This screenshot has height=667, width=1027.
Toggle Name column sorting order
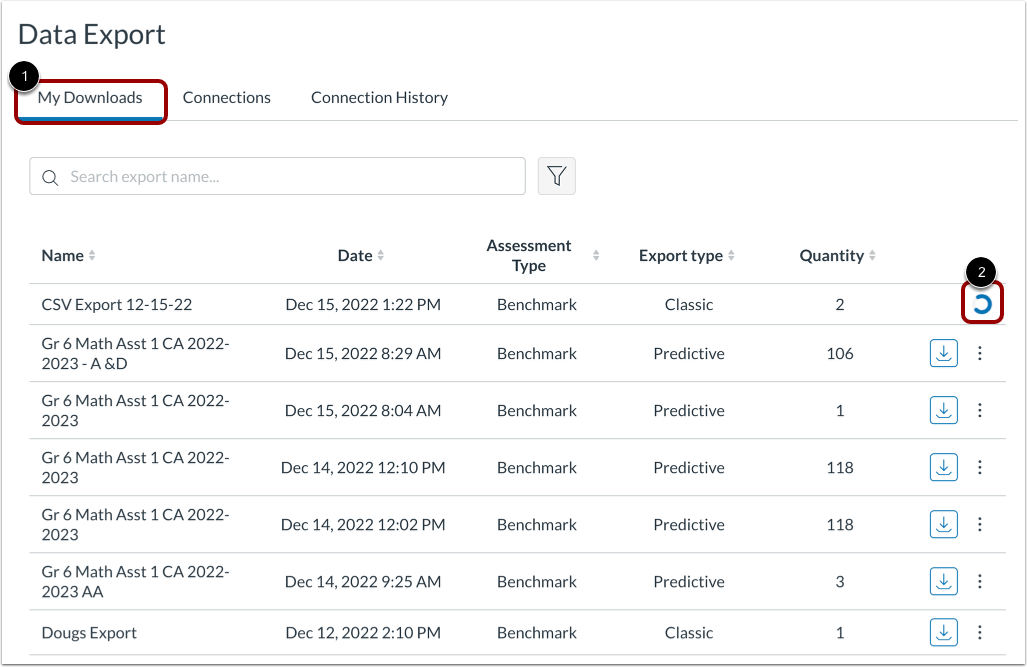tap(92, 255)
